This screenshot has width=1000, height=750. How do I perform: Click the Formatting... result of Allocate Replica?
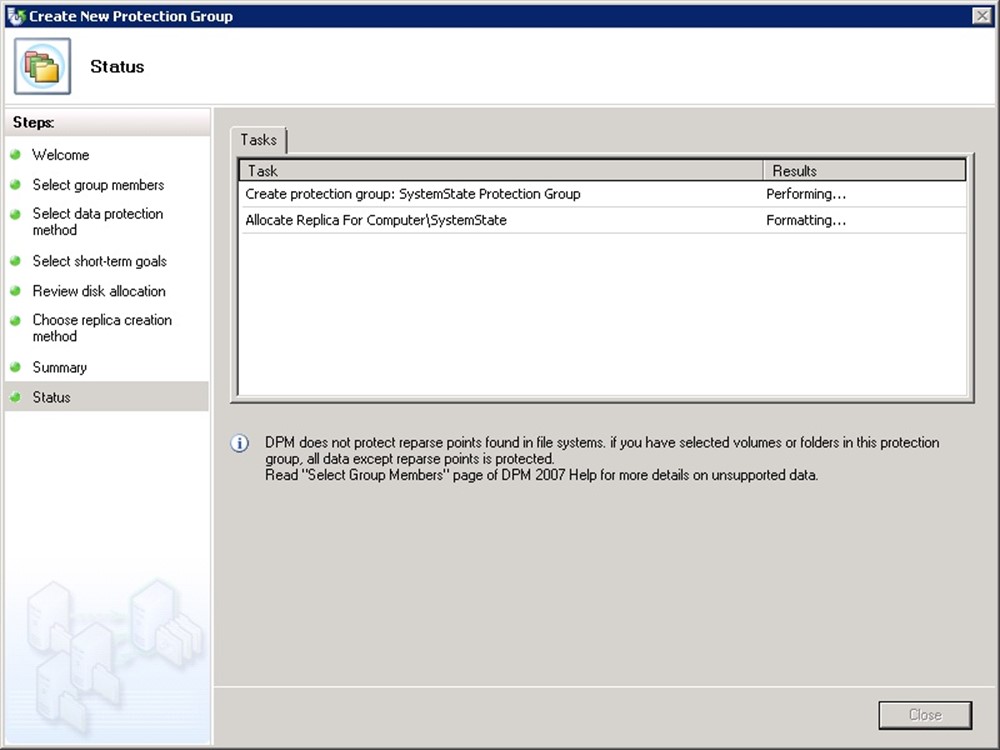coord(806,220)
